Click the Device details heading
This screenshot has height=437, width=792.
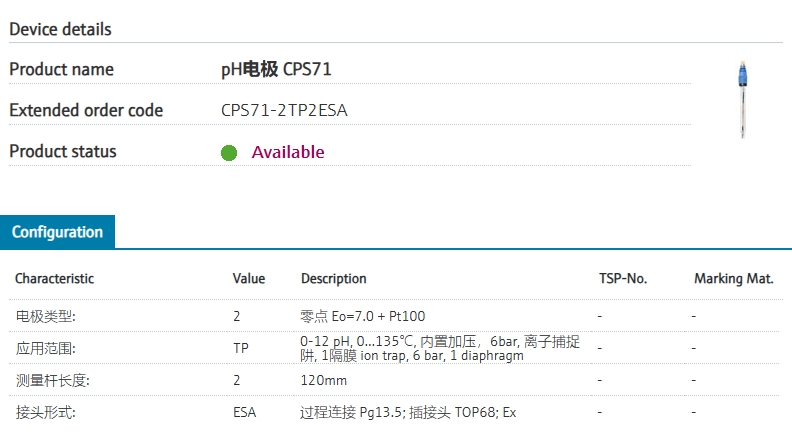(x=60, y=29)
